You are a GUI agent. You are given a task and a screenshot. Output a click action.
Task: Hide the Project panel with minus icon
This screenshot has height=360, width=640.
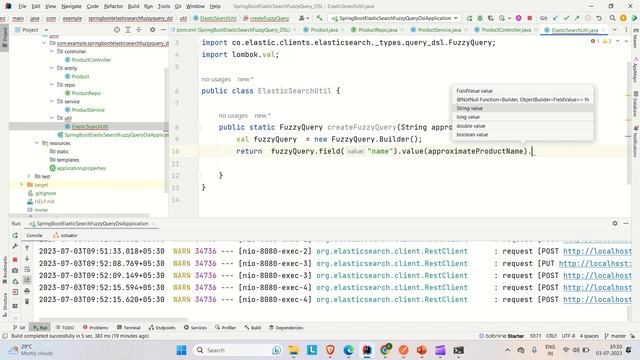click(163, 30)
